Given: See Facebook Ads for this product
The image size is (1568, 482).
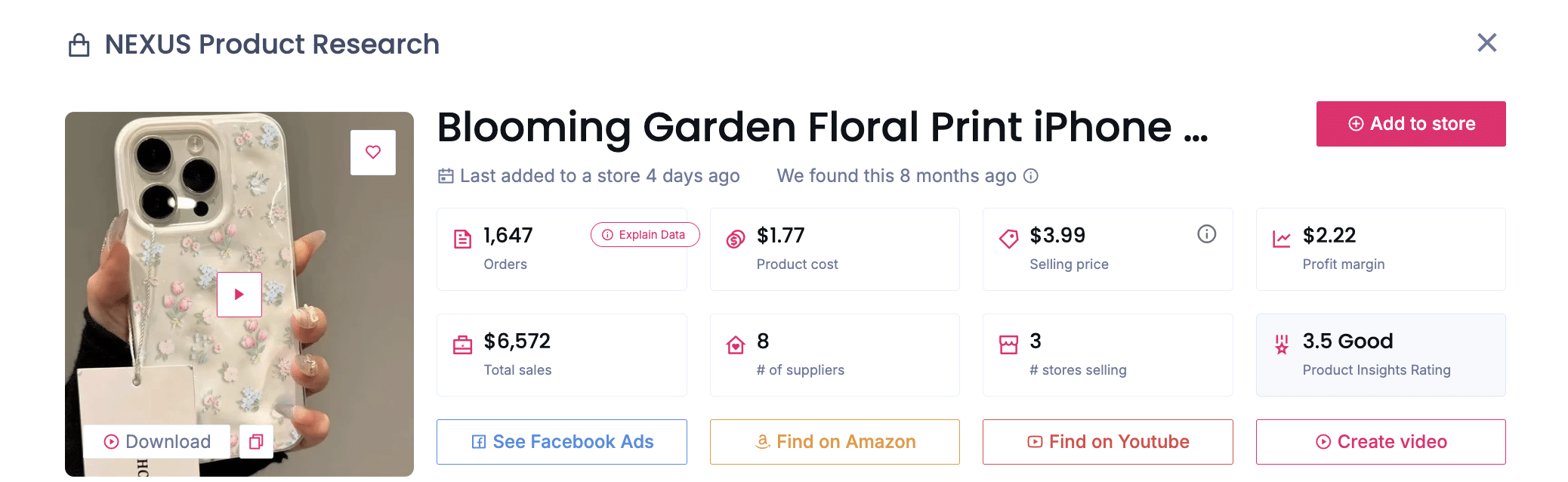Looking at the screenshot, I should 562,442.
